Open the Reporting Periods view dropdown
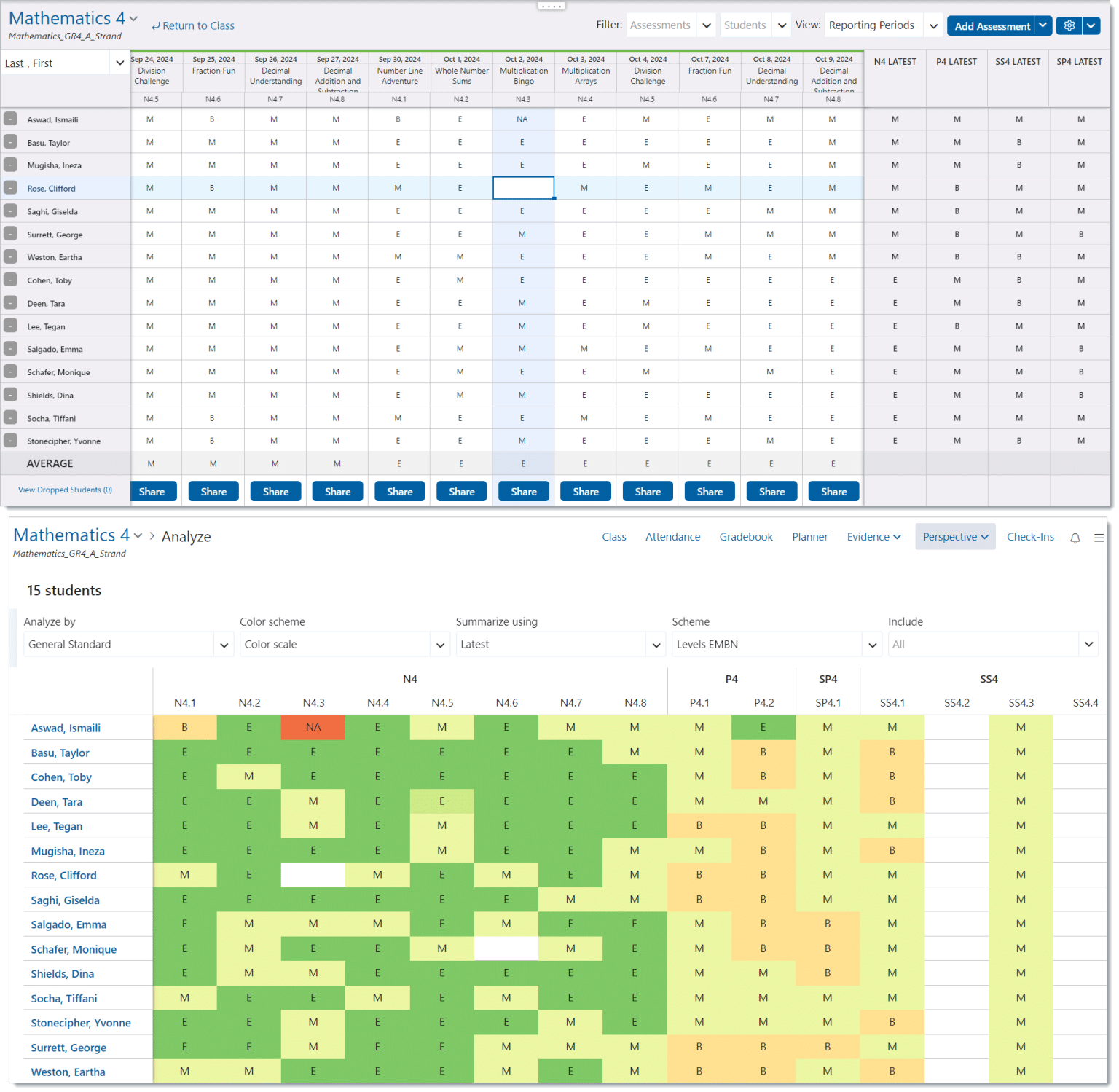This screenshot has width=1119, height=1092. [x=933, y=25]
